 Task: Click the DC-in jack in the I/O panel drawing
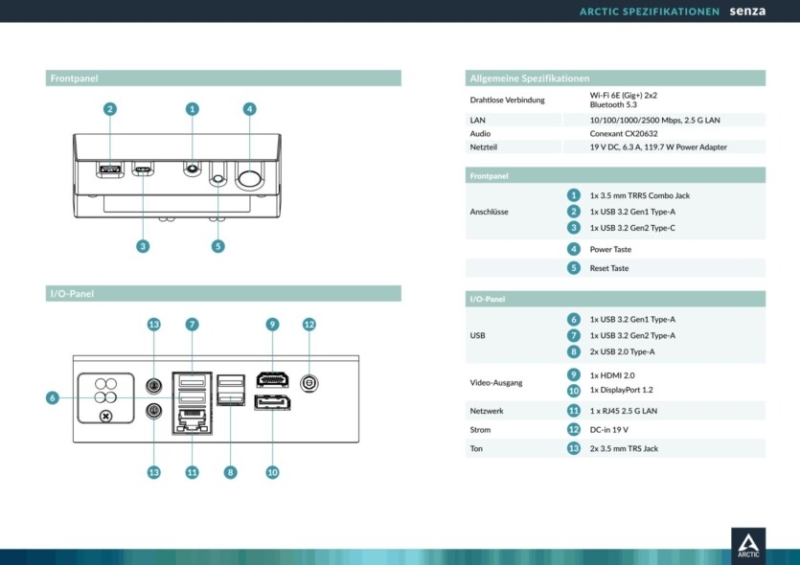click(x=309, y=383)
